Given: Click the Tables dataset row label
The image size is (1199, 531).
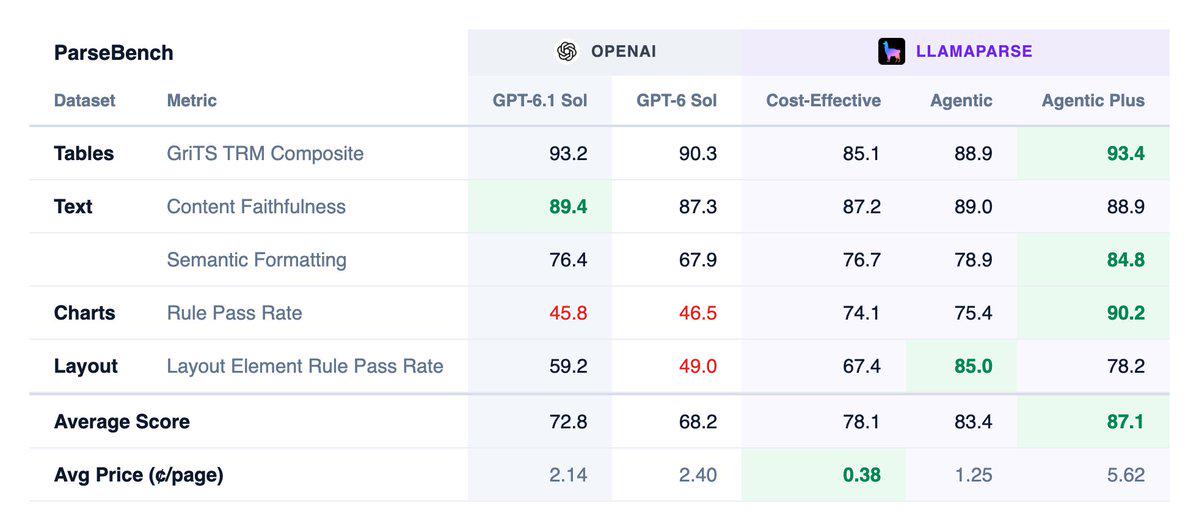Looking at the screenshot, I should point(84,153).
